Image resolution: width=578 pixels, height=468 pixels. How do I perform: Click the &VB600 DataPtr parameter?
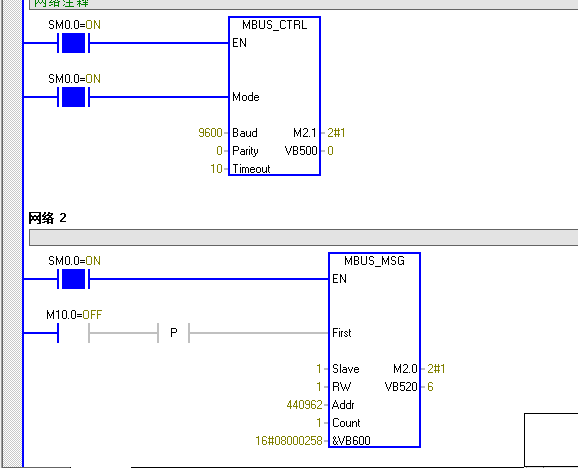(x=351, y=441)
